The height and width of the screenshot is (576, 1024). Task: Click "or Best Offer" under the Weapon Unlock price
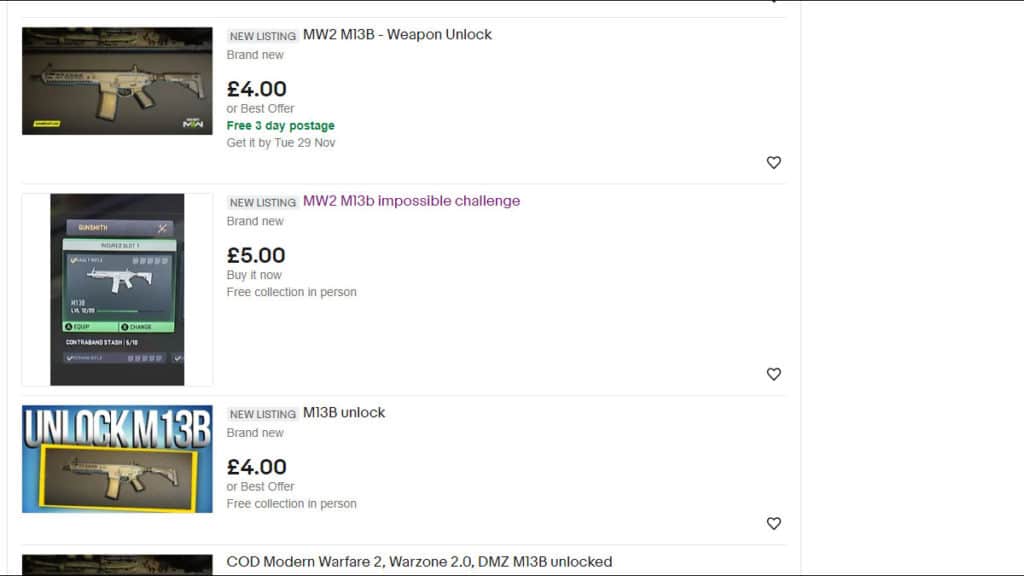(260, 109)
